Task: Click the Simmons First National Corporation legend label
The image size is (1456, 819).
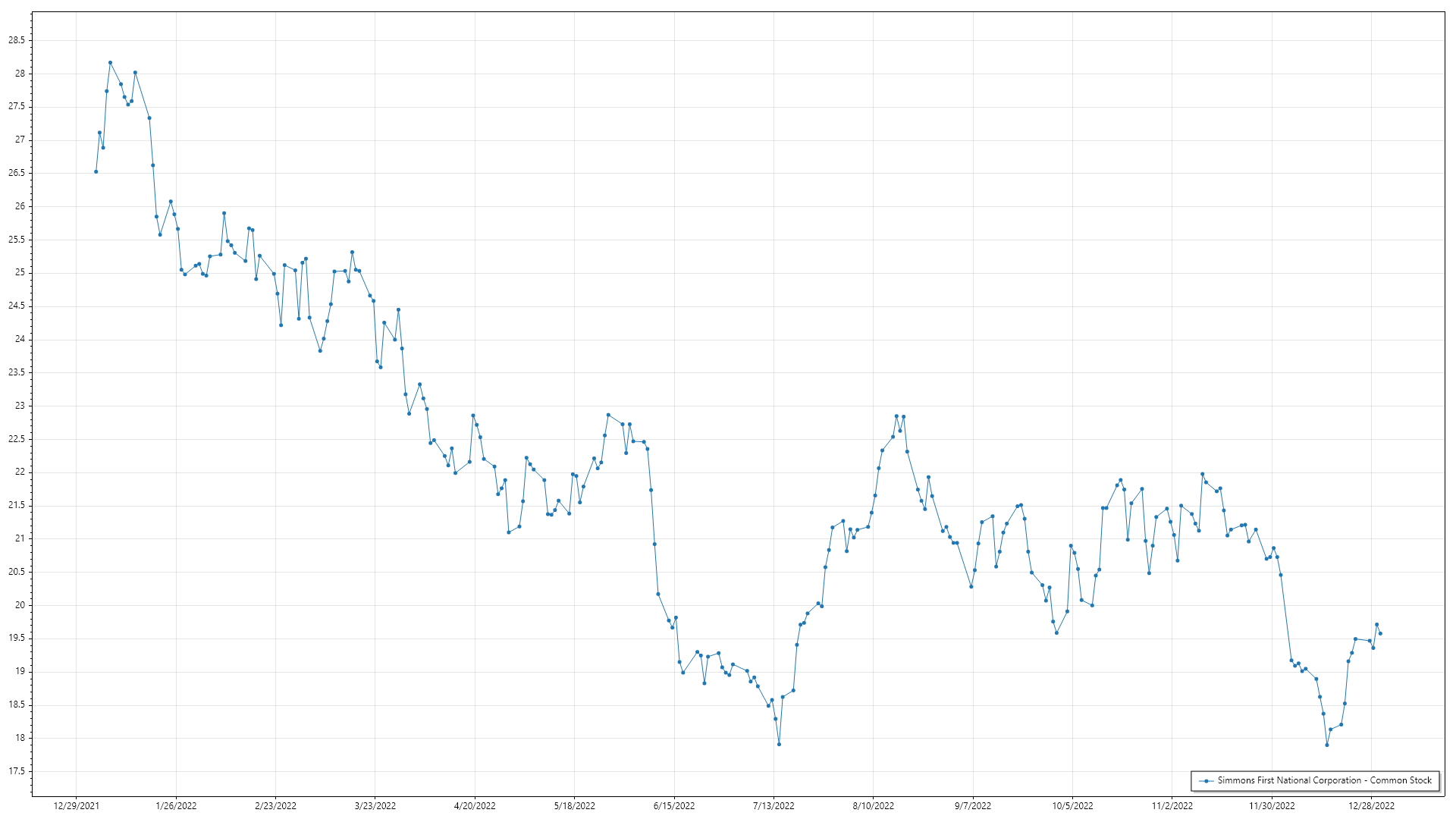Action: point(1324,780)
